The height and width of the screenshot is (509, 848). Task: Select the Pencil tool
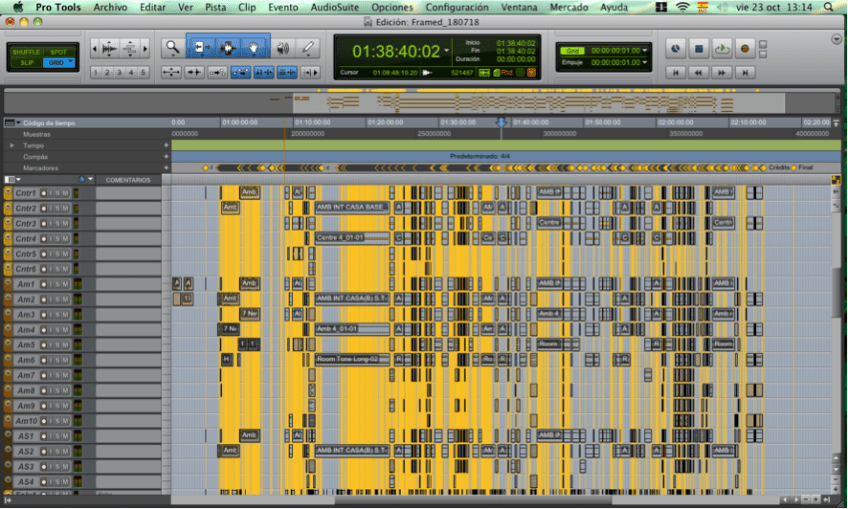coord(309,47)
